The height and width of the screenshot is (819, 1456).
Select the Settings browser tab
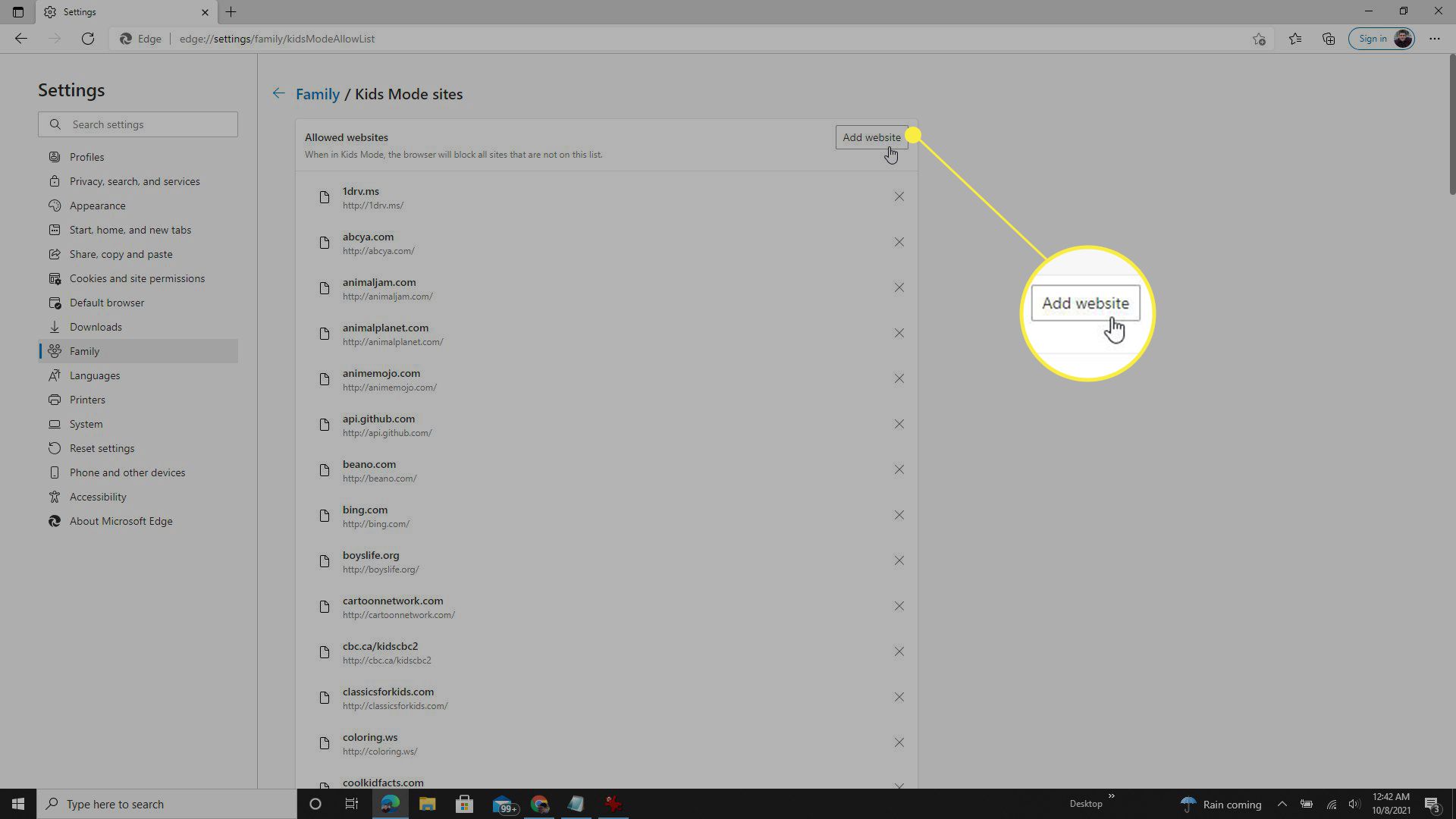[x=127, y=12]
